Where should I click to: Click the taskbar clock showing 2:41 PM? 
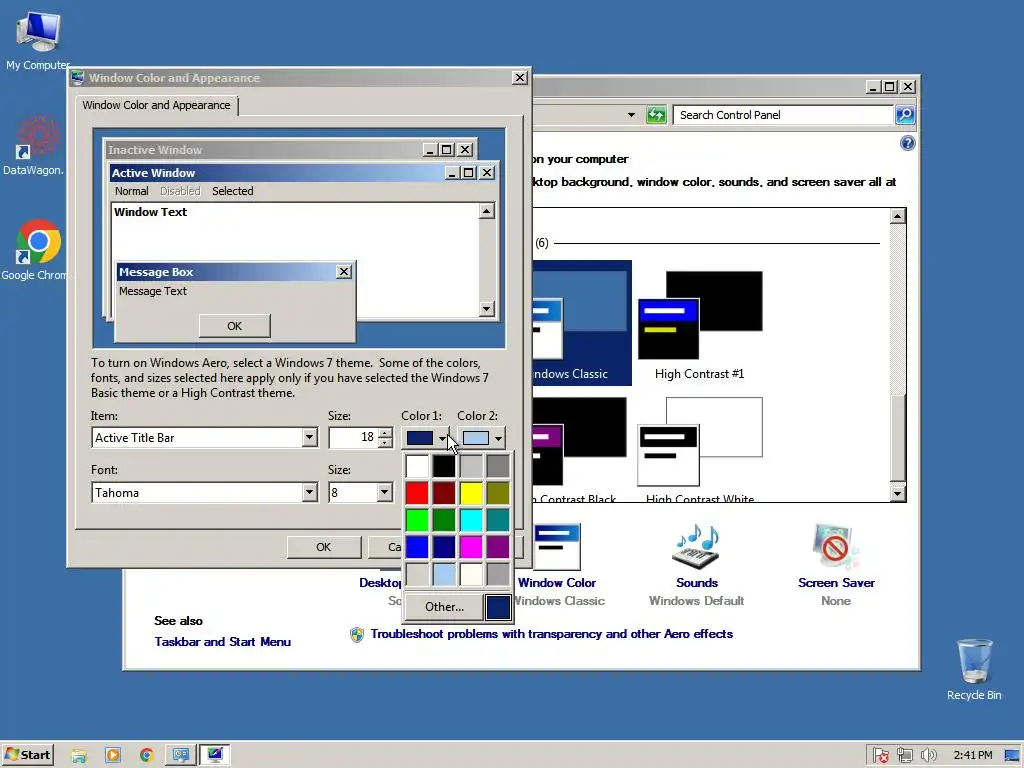pyautogui.click(x=972, y=755)
